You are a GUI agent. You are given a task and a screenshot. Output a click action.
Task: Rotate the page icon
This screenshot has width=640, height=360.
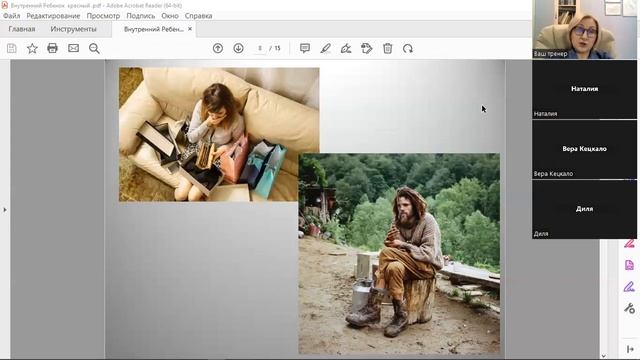point(408,49)
